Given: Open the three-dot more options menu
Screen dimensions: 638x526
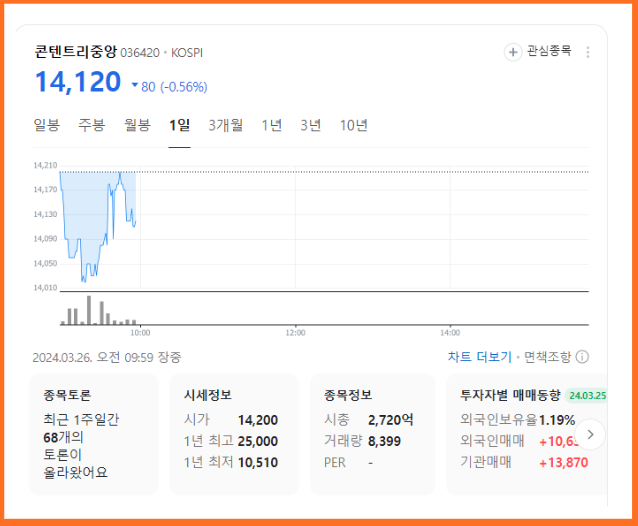Looking at the screenshot, I should (588, 52).
